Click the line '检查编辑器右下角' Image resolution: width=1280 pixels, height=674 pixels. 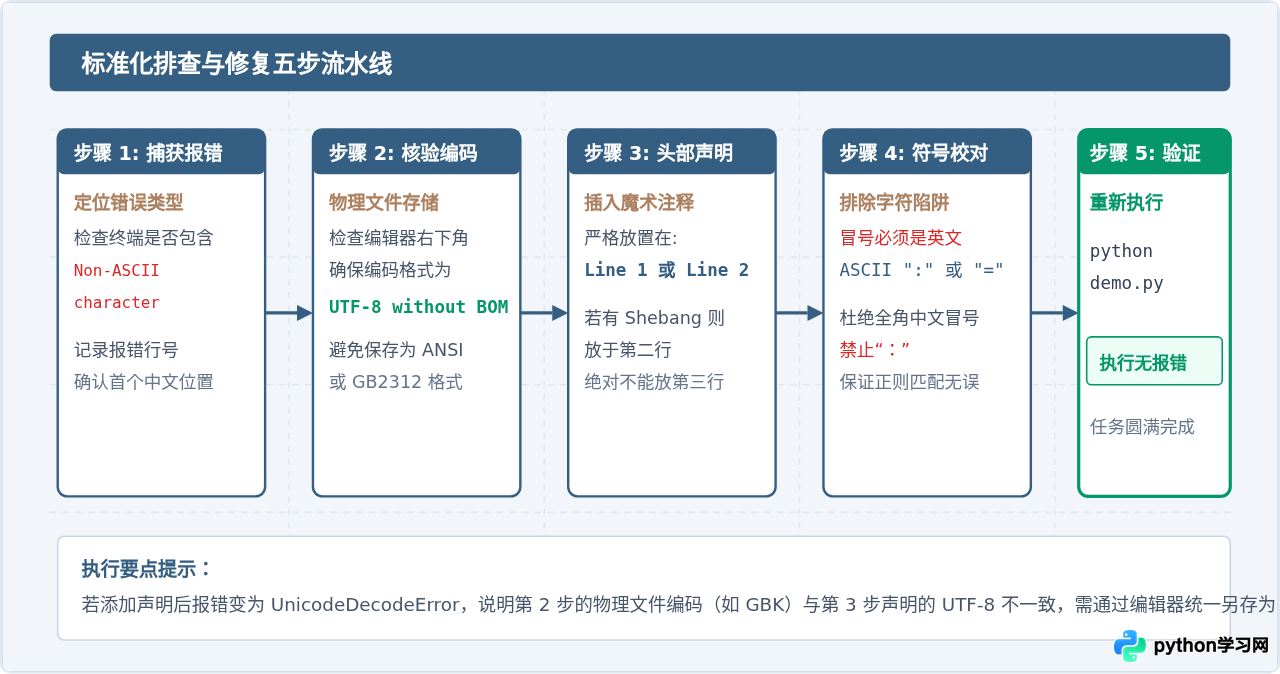399,238
